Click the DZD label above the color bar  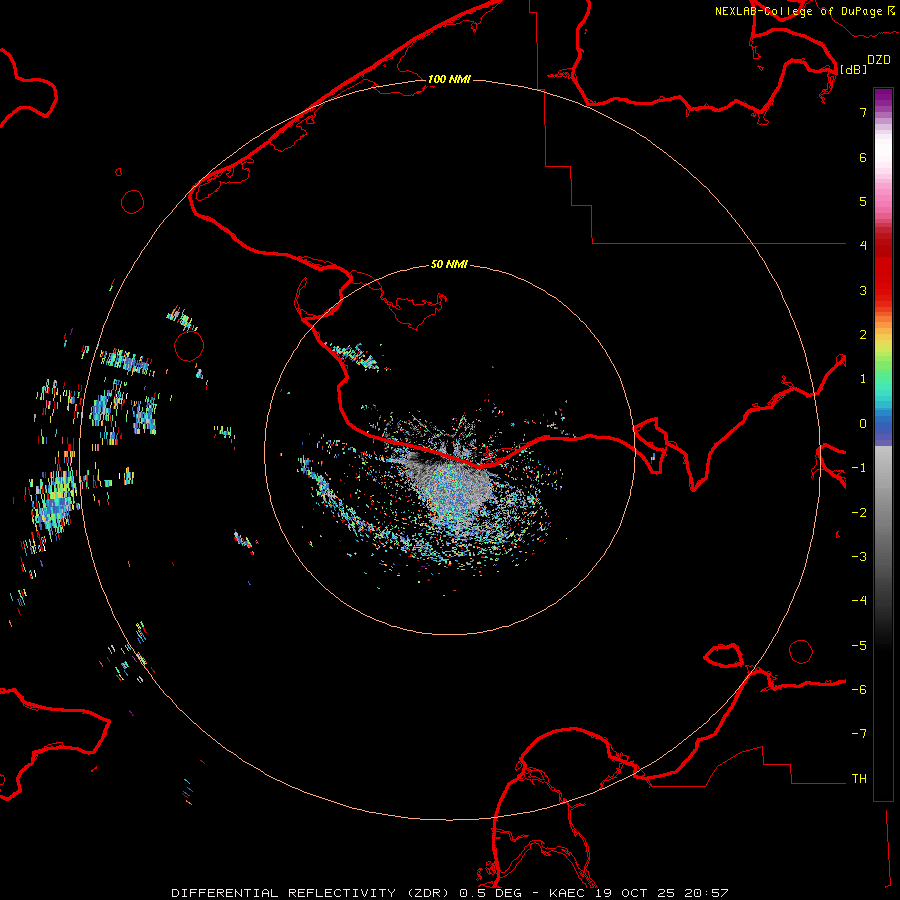tap(879, 60)
